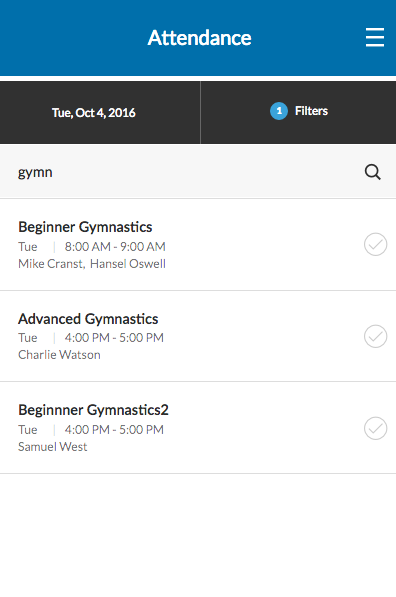This screenshot has height=597, width=396.
Task: Click instructors Mike Cranst, Hansel Oswell
Action: [92, 264]
